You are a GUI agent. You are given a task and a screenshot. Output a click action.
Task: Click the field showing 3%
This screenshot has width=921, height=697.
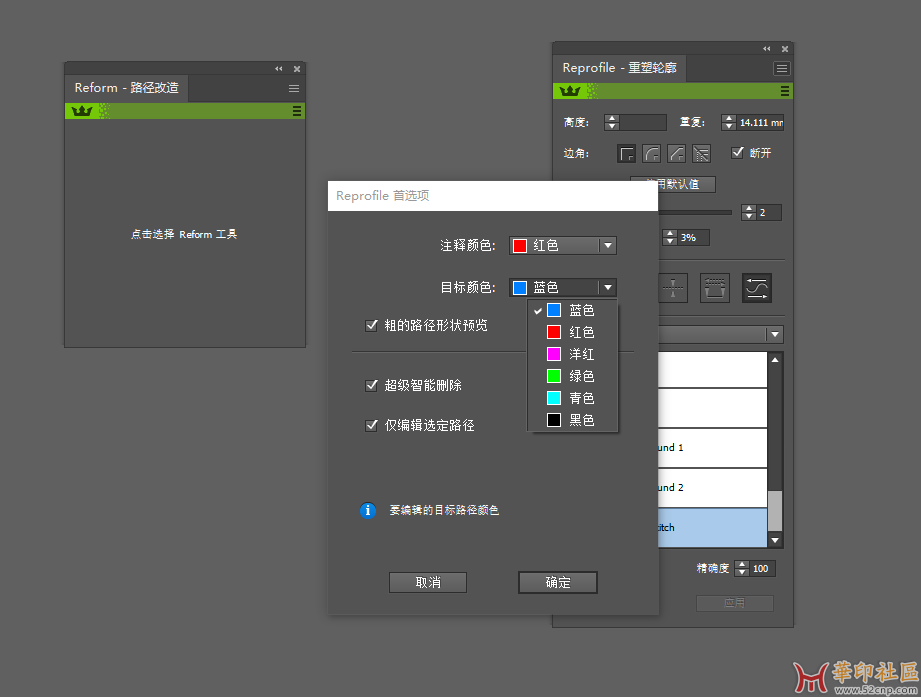coord(693,237)
